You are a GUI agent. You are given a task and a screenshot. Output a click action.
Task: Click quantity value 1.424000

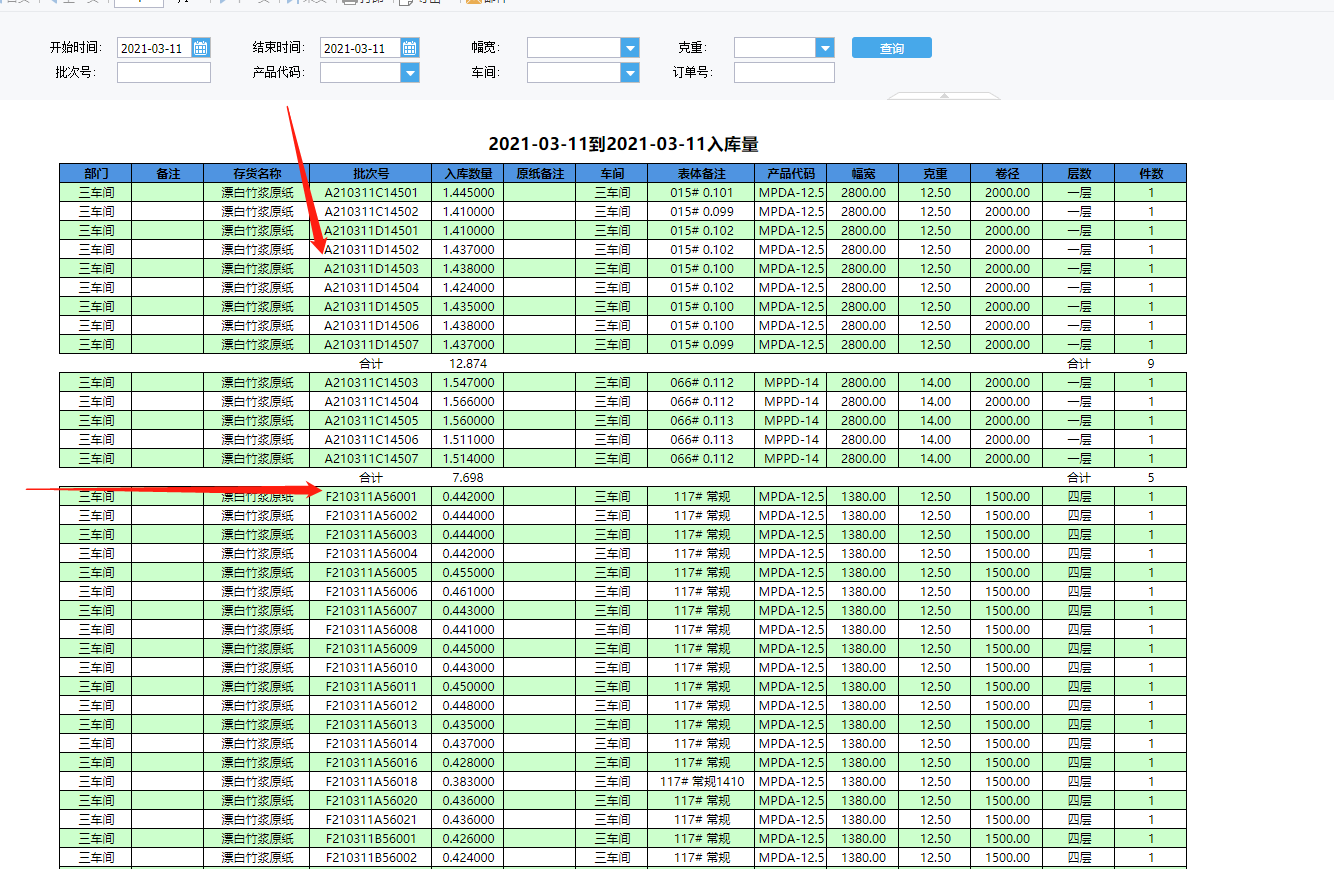468,287
